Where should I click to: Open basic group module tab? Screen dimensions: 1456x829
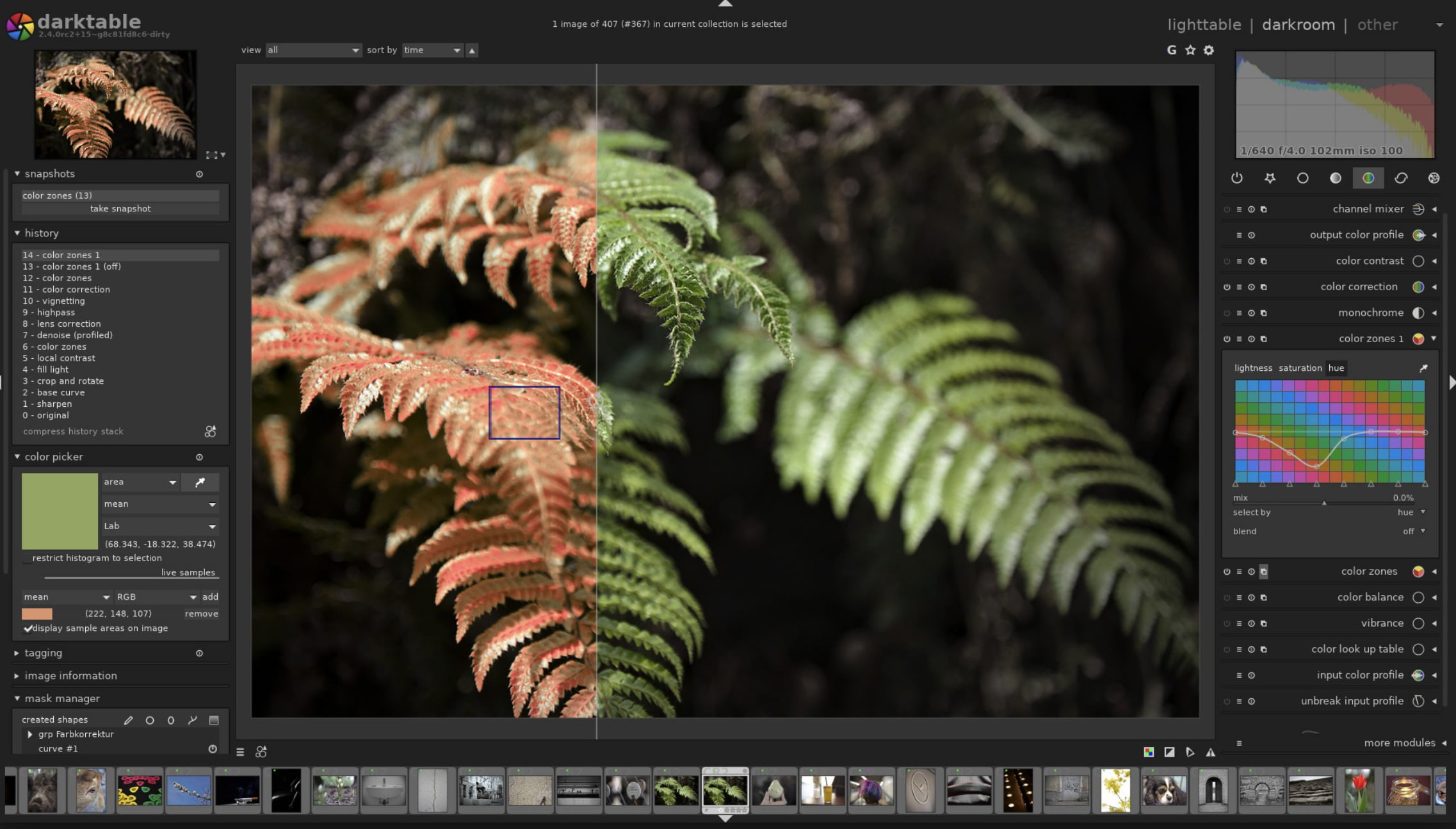(1302, 178)
